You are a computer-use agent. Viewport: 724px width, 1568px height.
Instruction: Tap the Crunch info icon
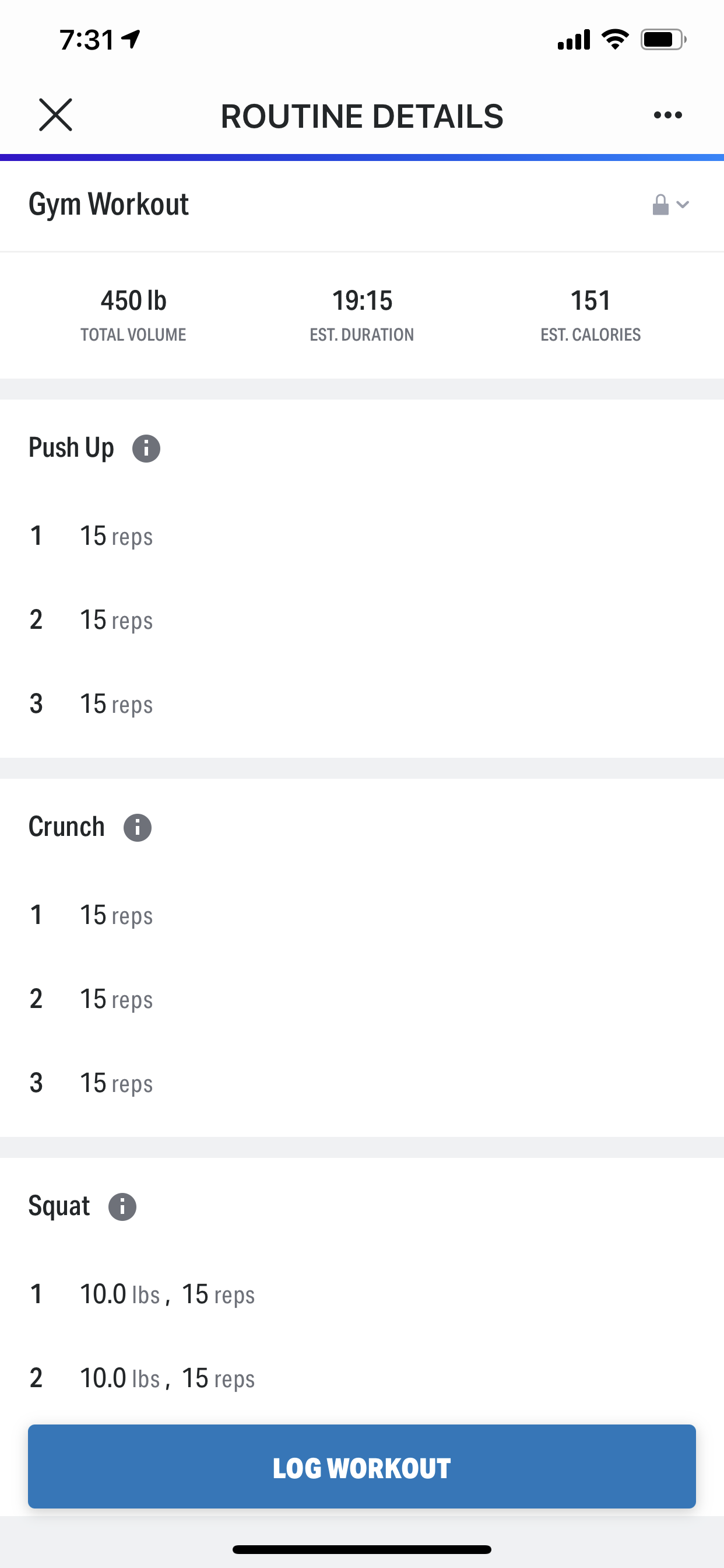(138, 828)
